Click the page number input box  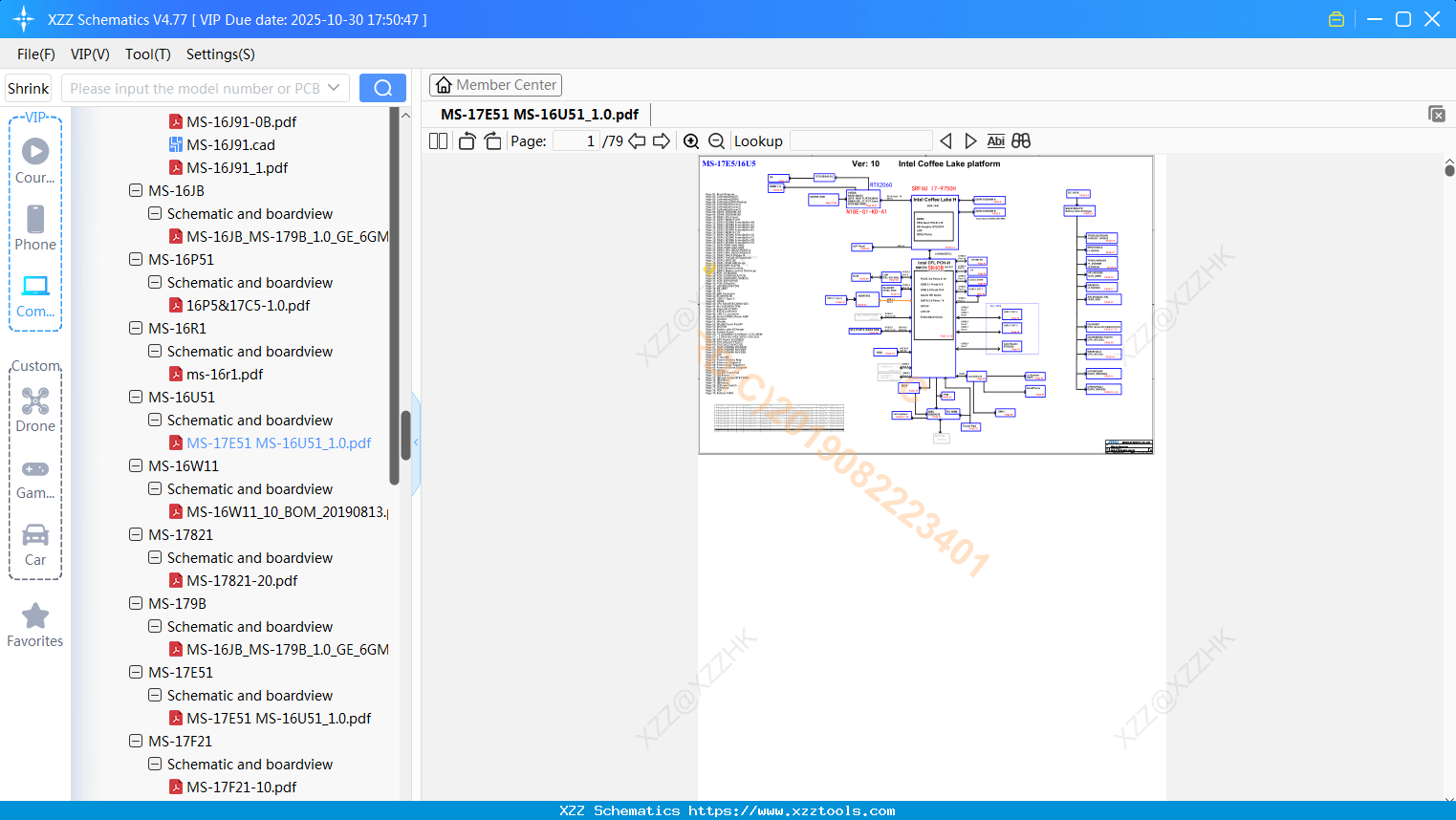[576, 141]
